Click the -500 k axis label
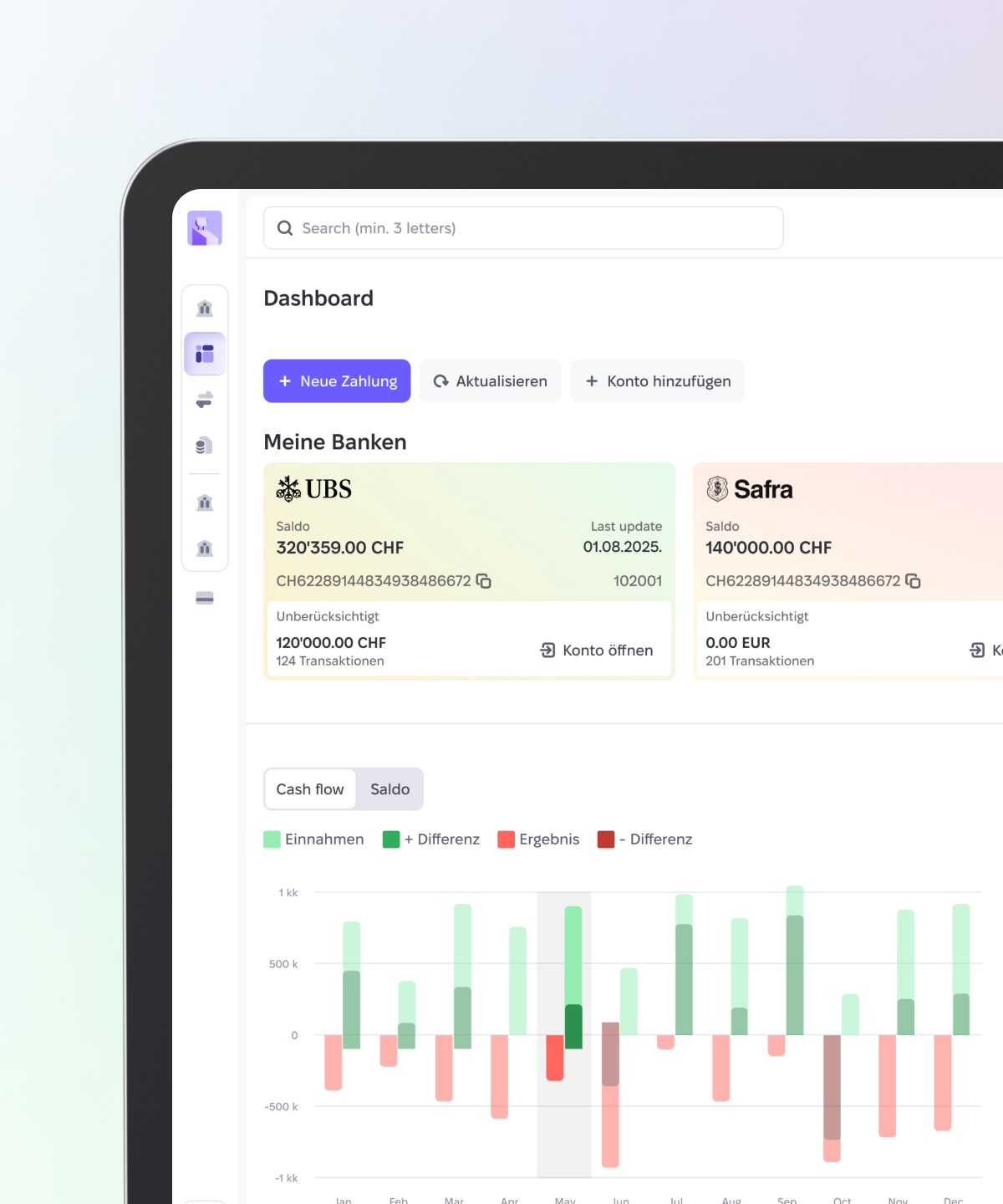The width and height of the screenshot is (1003, 1204). 282,1106
